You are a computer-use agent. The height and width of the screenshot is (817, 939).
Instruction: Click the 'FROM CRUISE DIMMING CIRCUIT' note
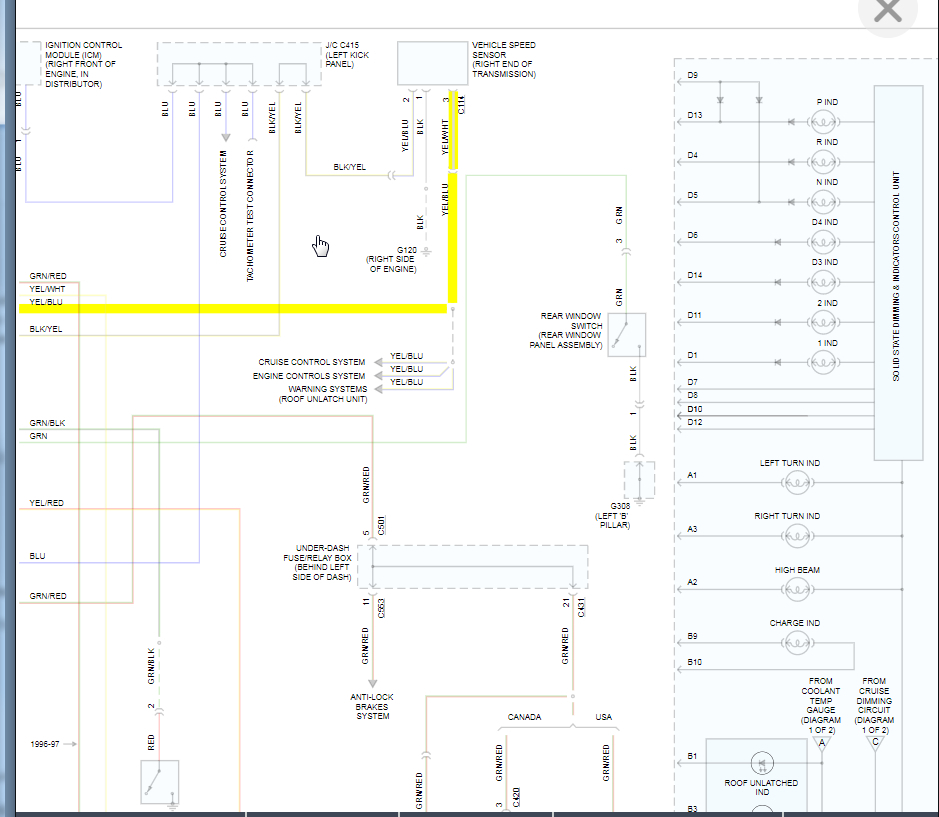874,705
